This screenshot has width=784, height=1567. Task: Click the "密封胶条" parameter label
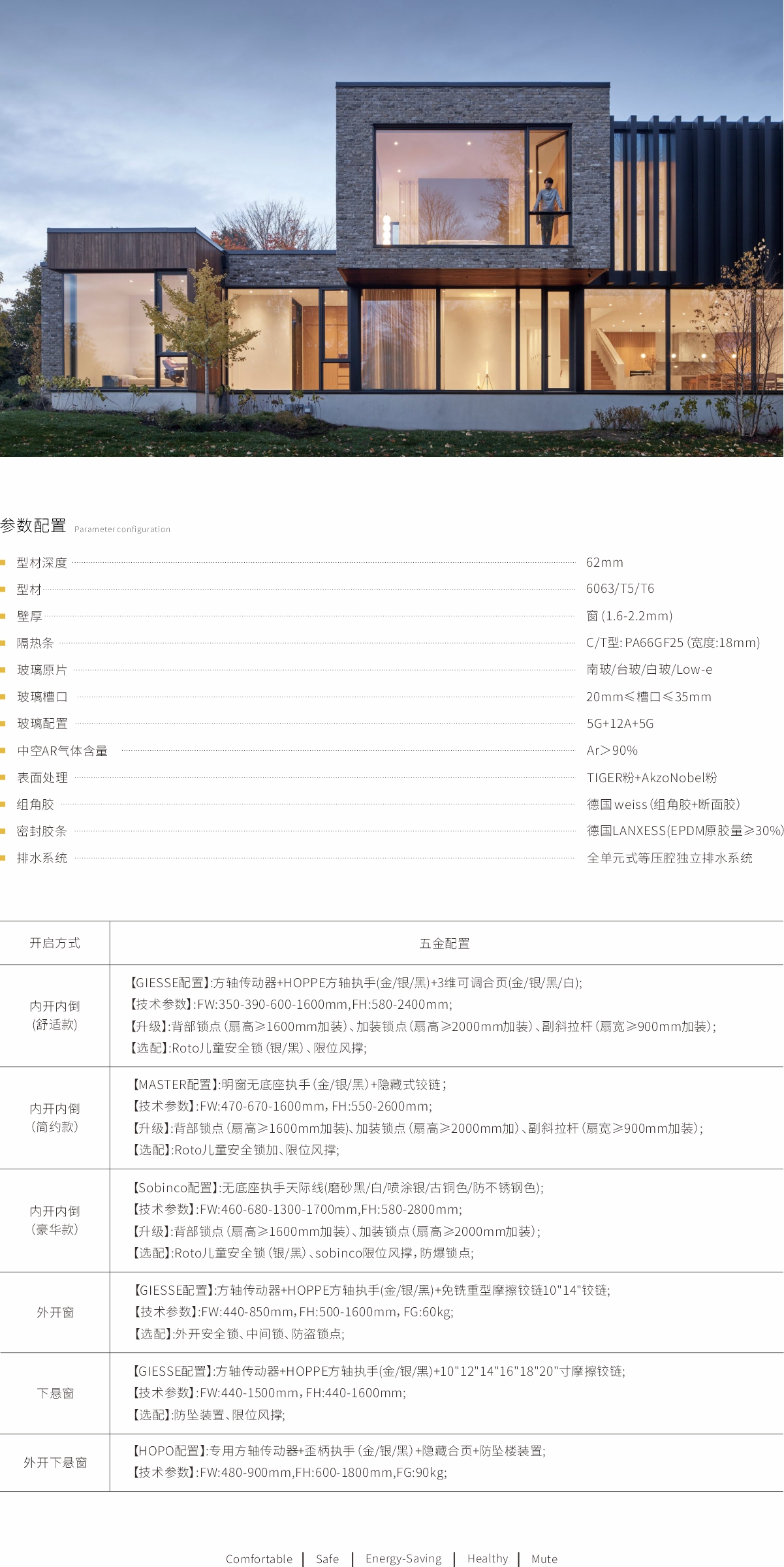point(42,831)
